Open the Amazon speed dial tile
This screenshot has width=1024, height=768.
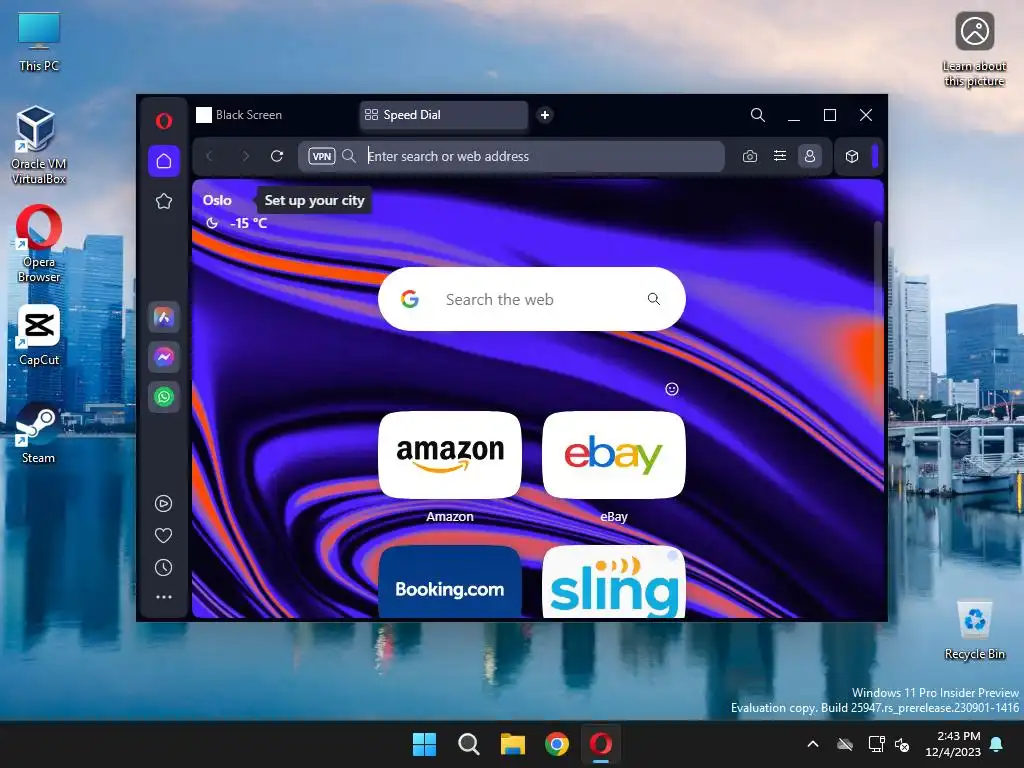tap(450, 455)
